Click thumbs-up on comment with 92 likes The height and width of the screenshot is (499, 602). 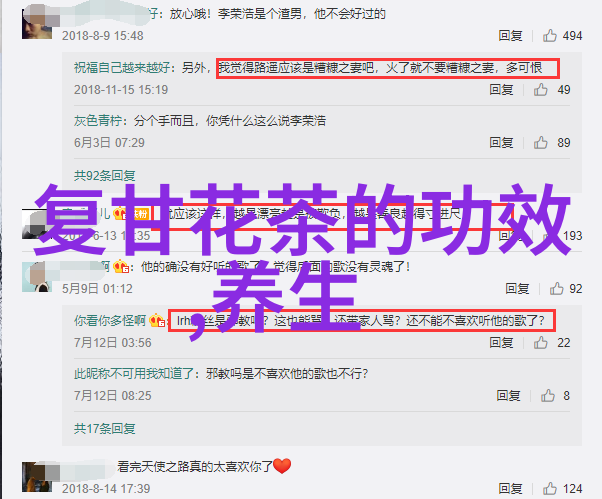coord(556,288)
